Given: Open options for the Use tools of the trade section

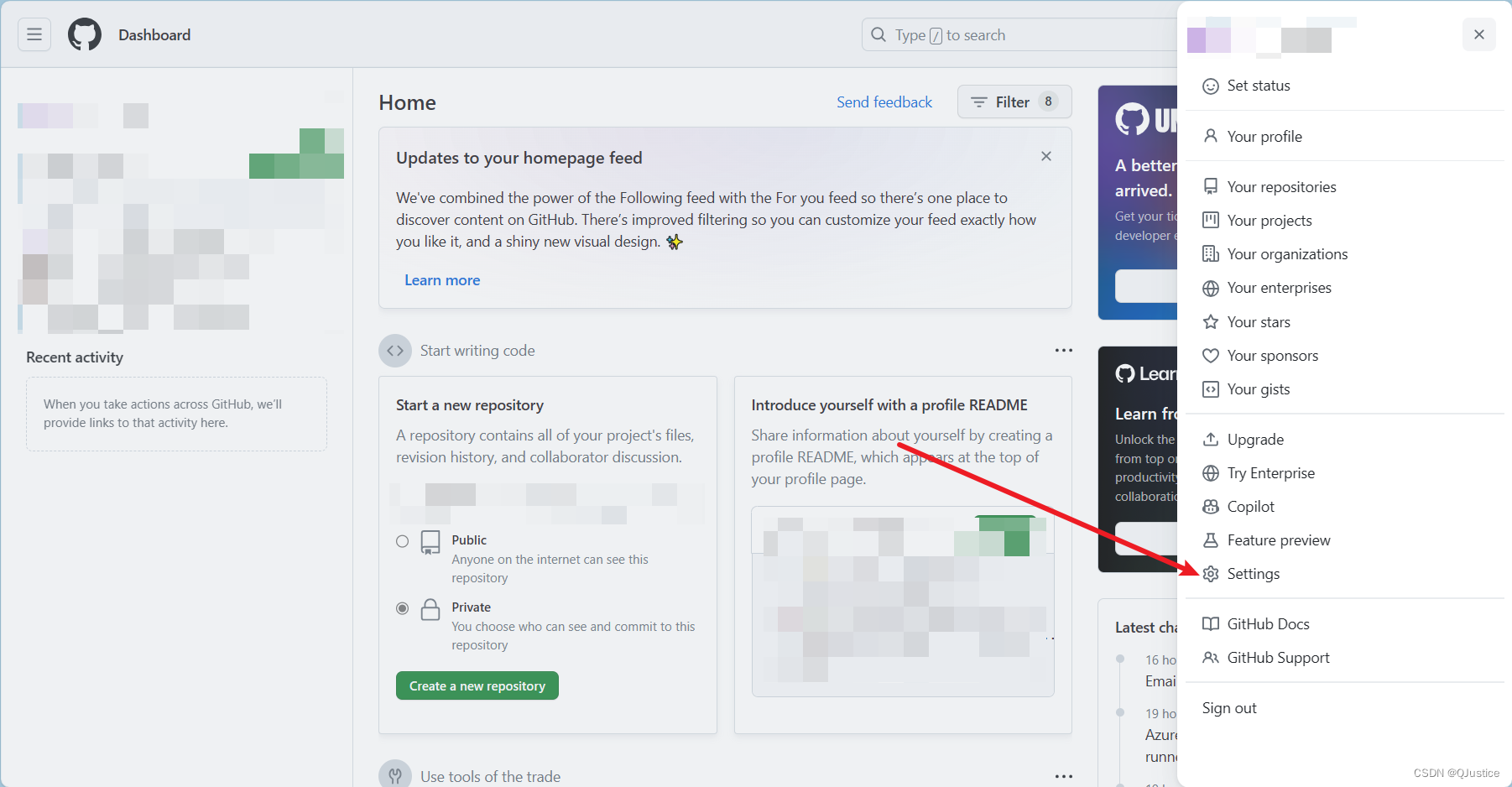Looking at the screenshot, I should [1063, 776].
